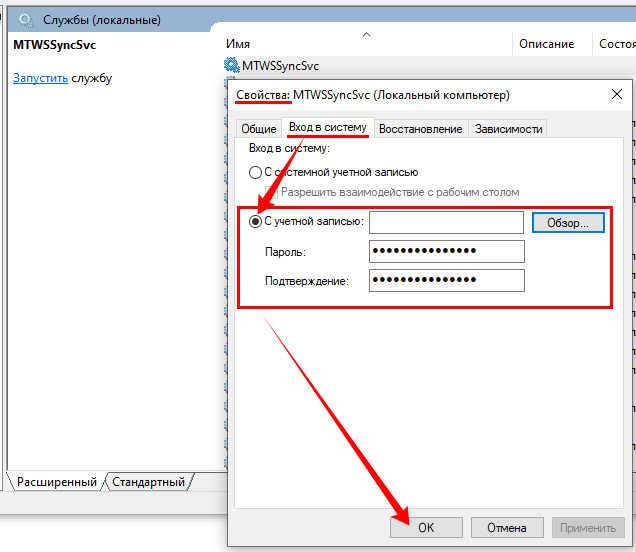Click the 'Запустить' service link
Viewport: 636px width, 552px height.
click(x=40, y=78)
